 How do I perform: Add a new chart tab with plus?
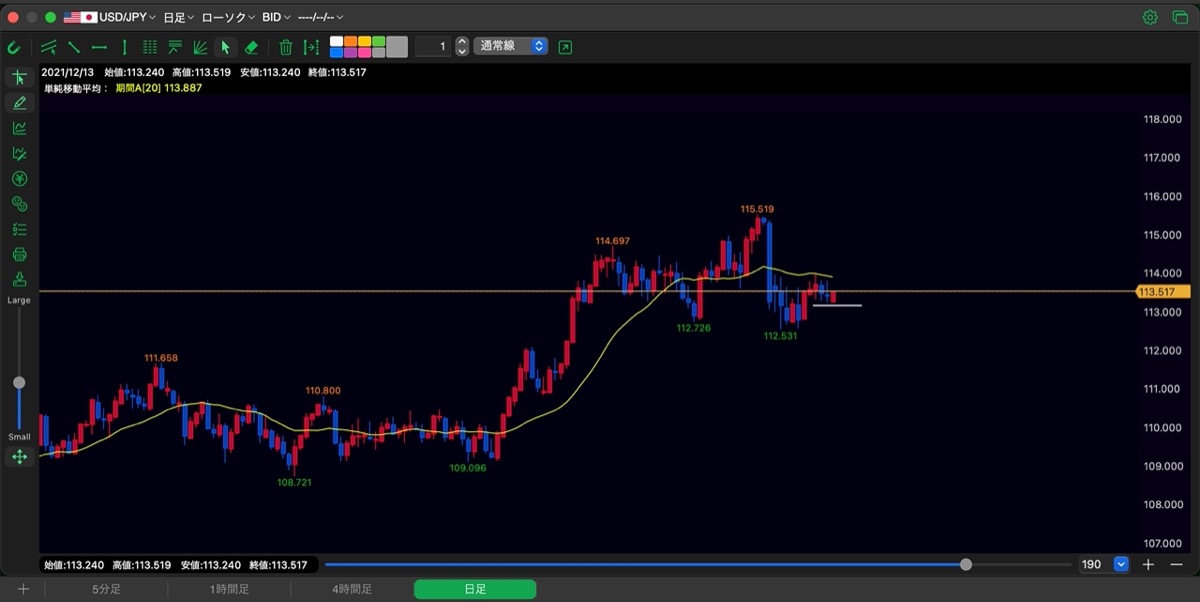tap(23, 589)
